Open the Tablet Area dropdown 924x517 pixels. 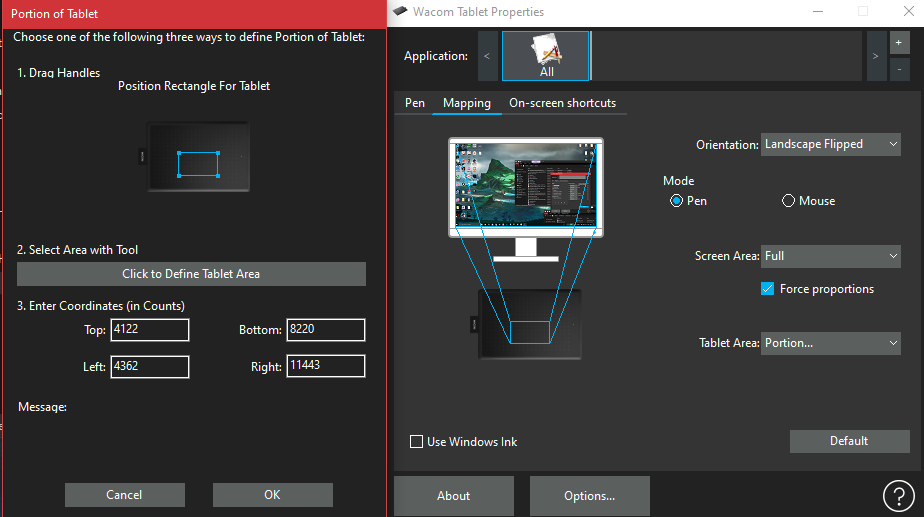[x=831, y=343]
